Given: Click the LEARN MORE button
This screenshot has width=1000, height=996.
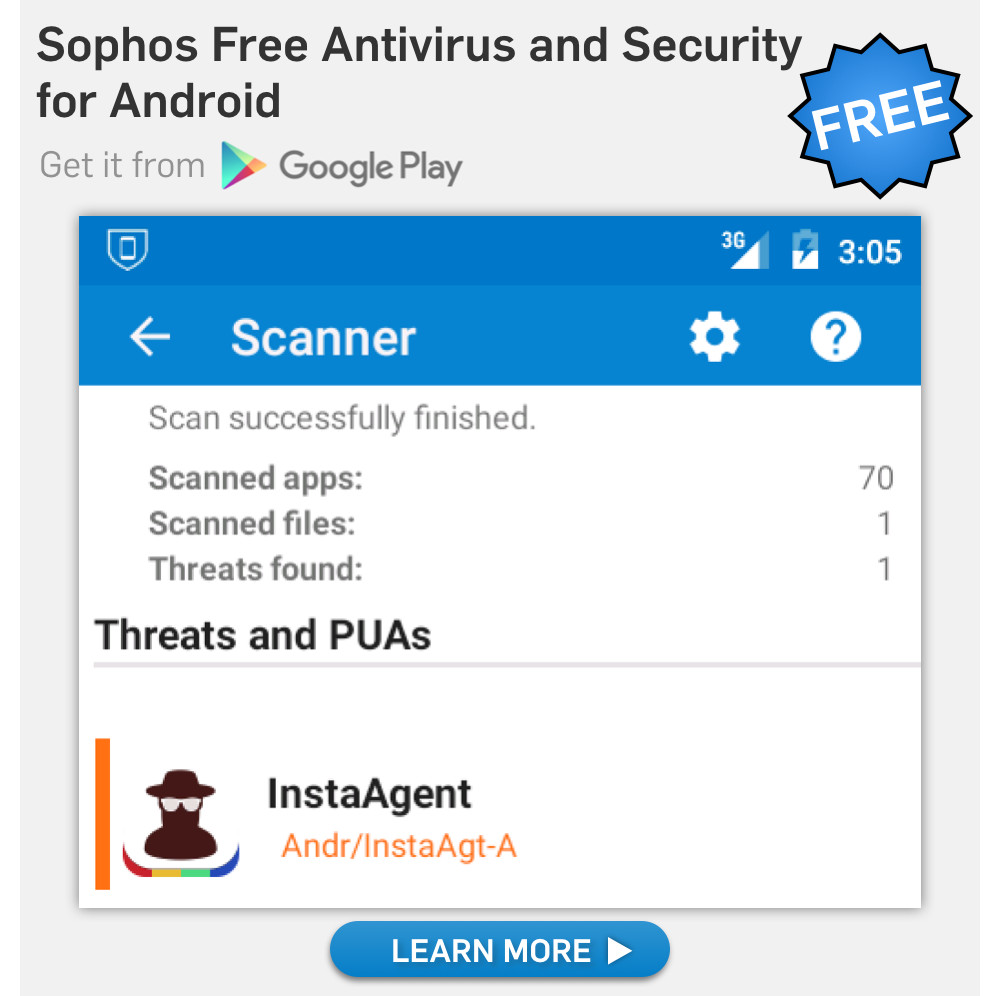Looking at the screenshot, I should click(499, 949).
